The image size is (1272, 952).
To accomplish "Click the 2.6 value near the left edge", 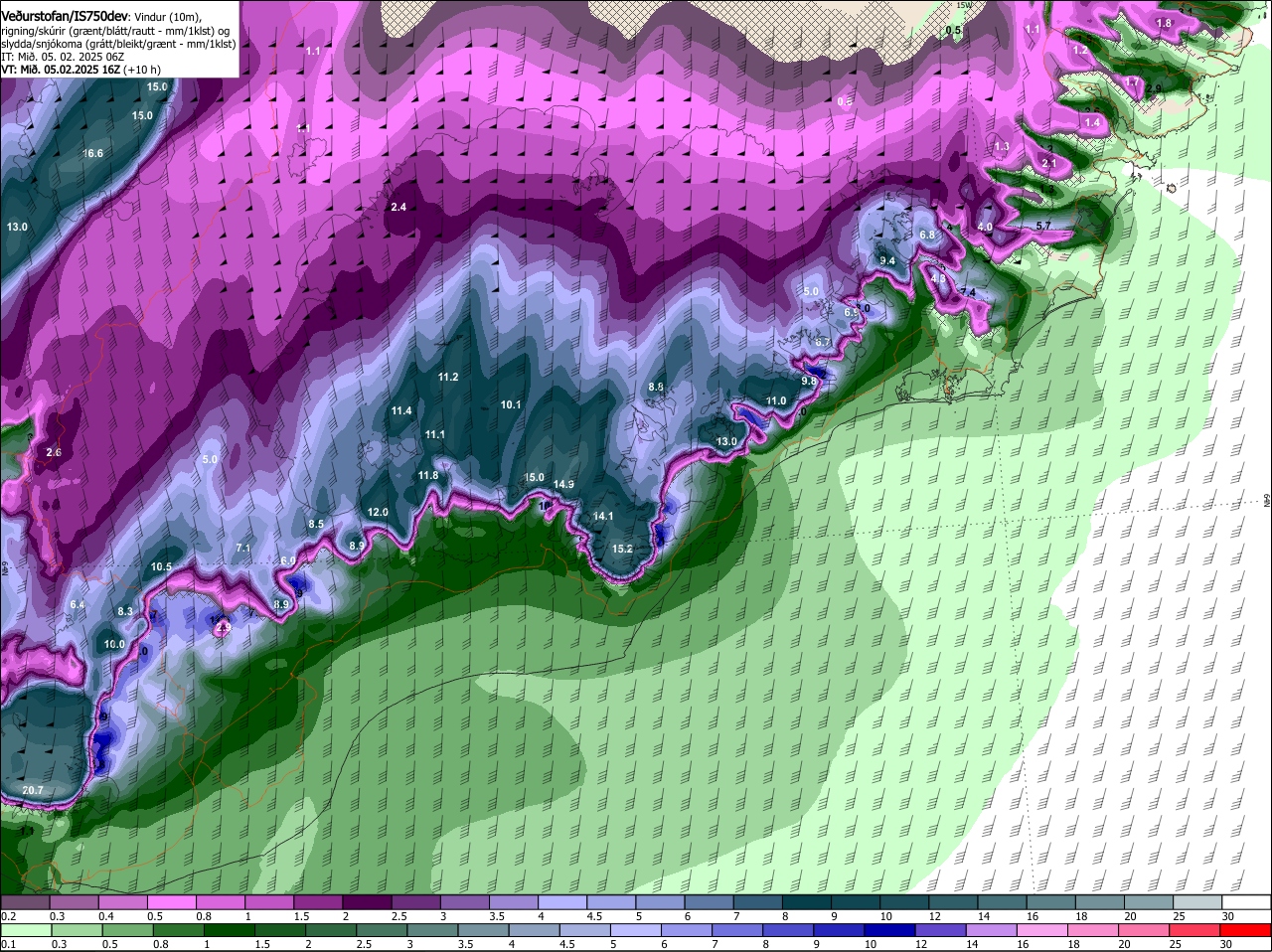I will (54, 452).
